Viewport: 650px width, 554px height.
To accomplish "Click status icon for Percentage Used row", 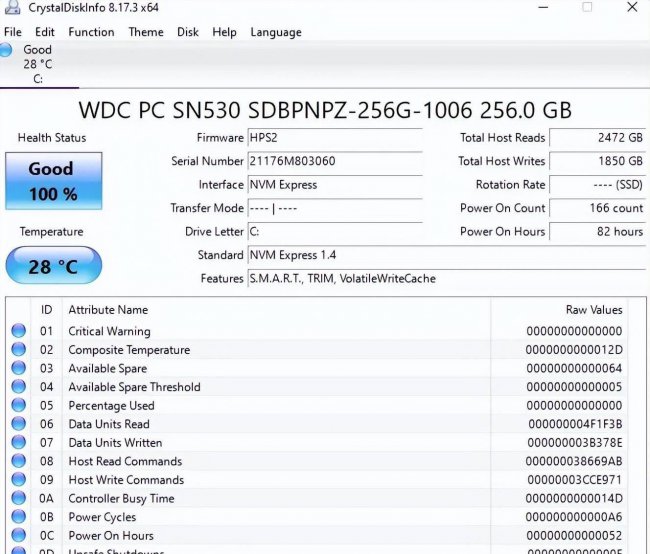I will 18,405.
